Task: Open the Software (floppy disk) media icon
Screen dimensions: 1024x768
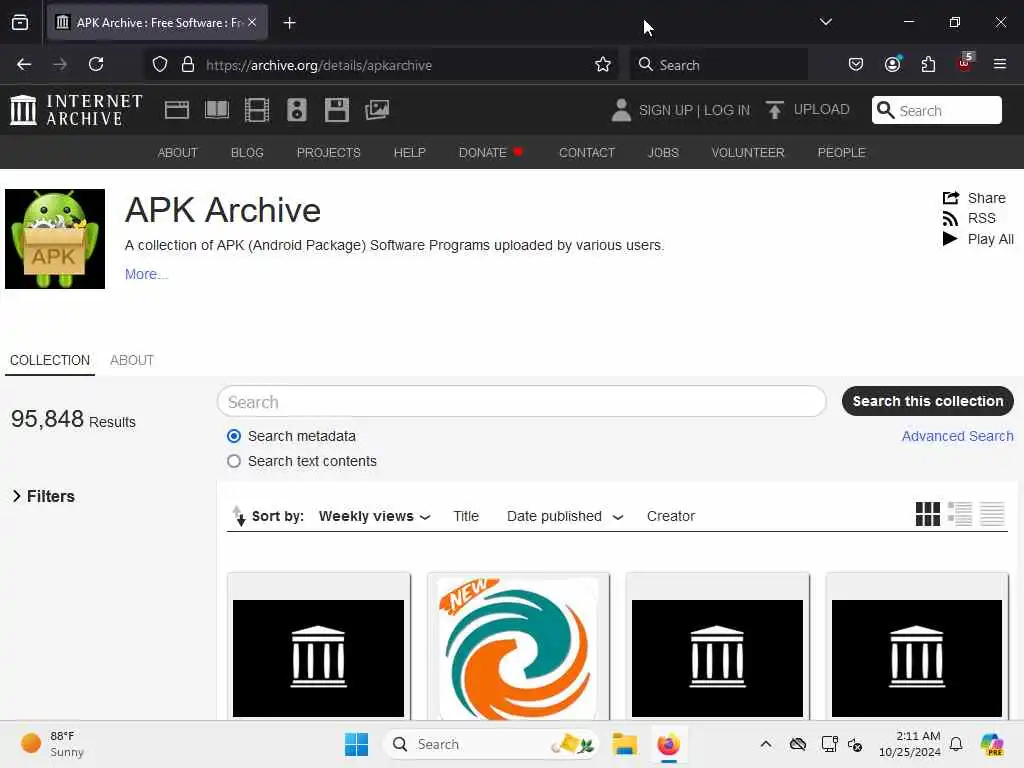Action: click(337, 110)
